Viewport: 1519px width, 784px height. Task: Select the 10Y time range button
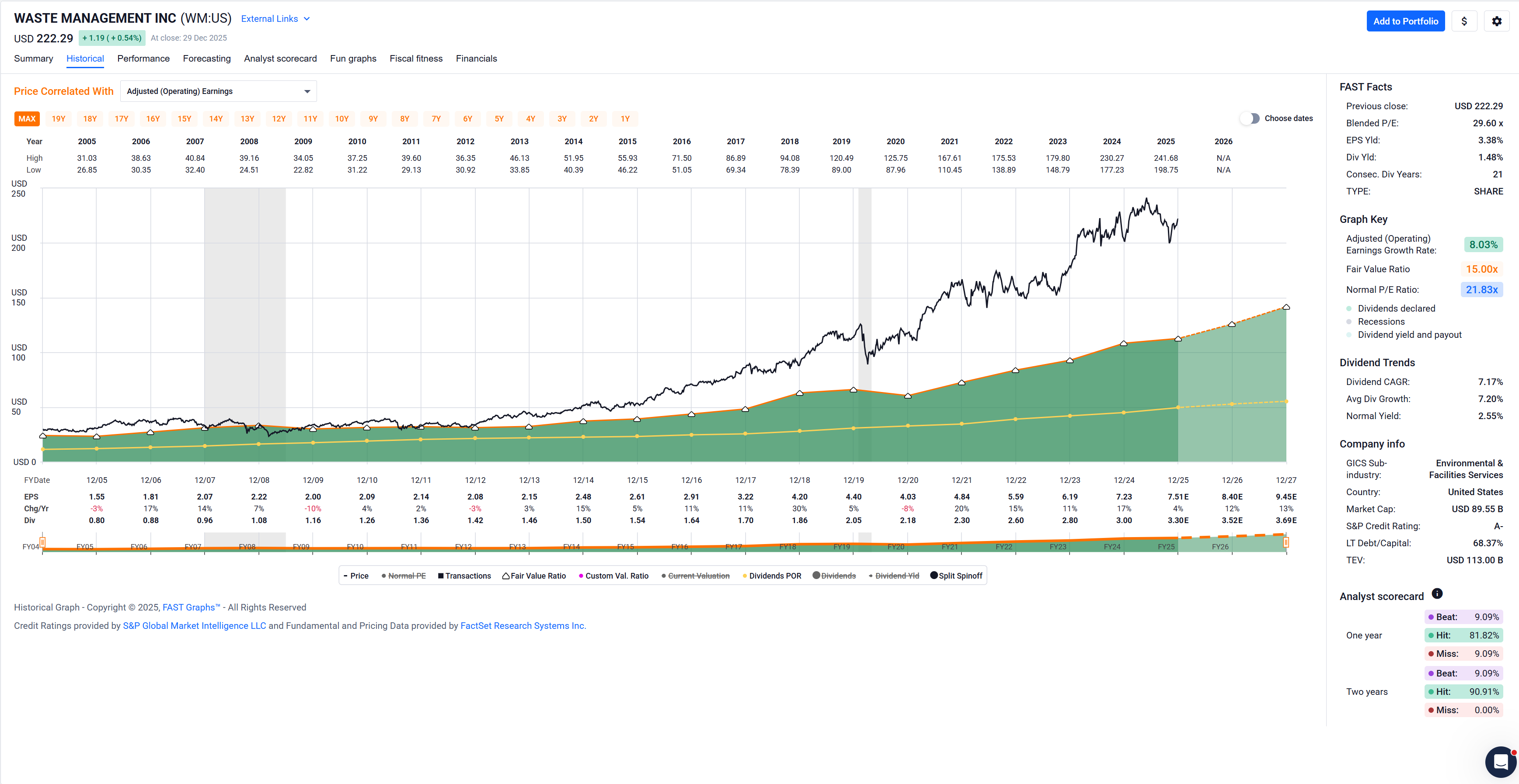pyautogui.click(x=341, y=118)
